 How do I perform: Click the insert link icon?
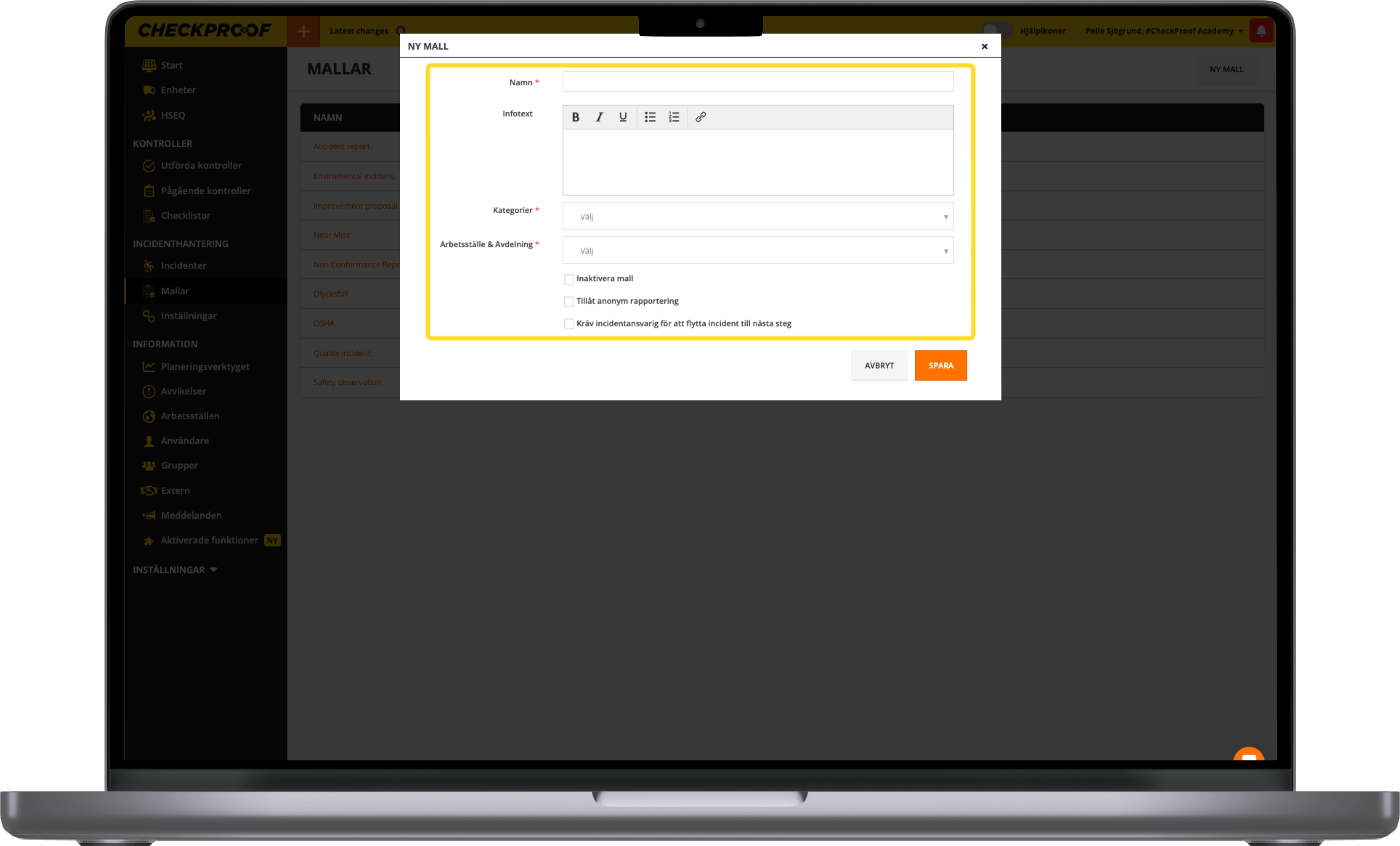(701, 117)
